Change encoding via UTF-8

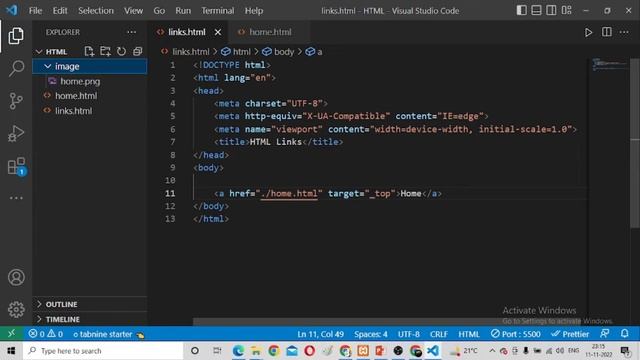point(409,334)
